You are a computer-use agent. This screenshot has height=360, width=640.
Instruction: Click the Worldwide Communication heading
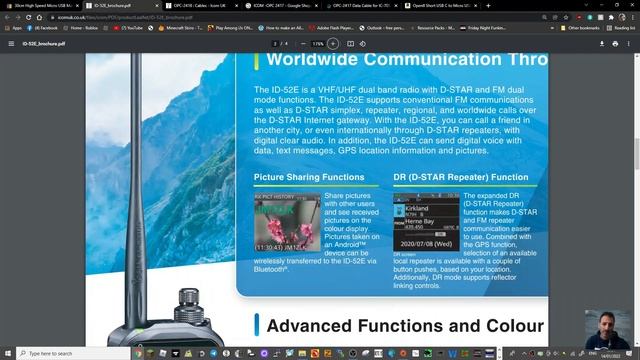(407, 59)
